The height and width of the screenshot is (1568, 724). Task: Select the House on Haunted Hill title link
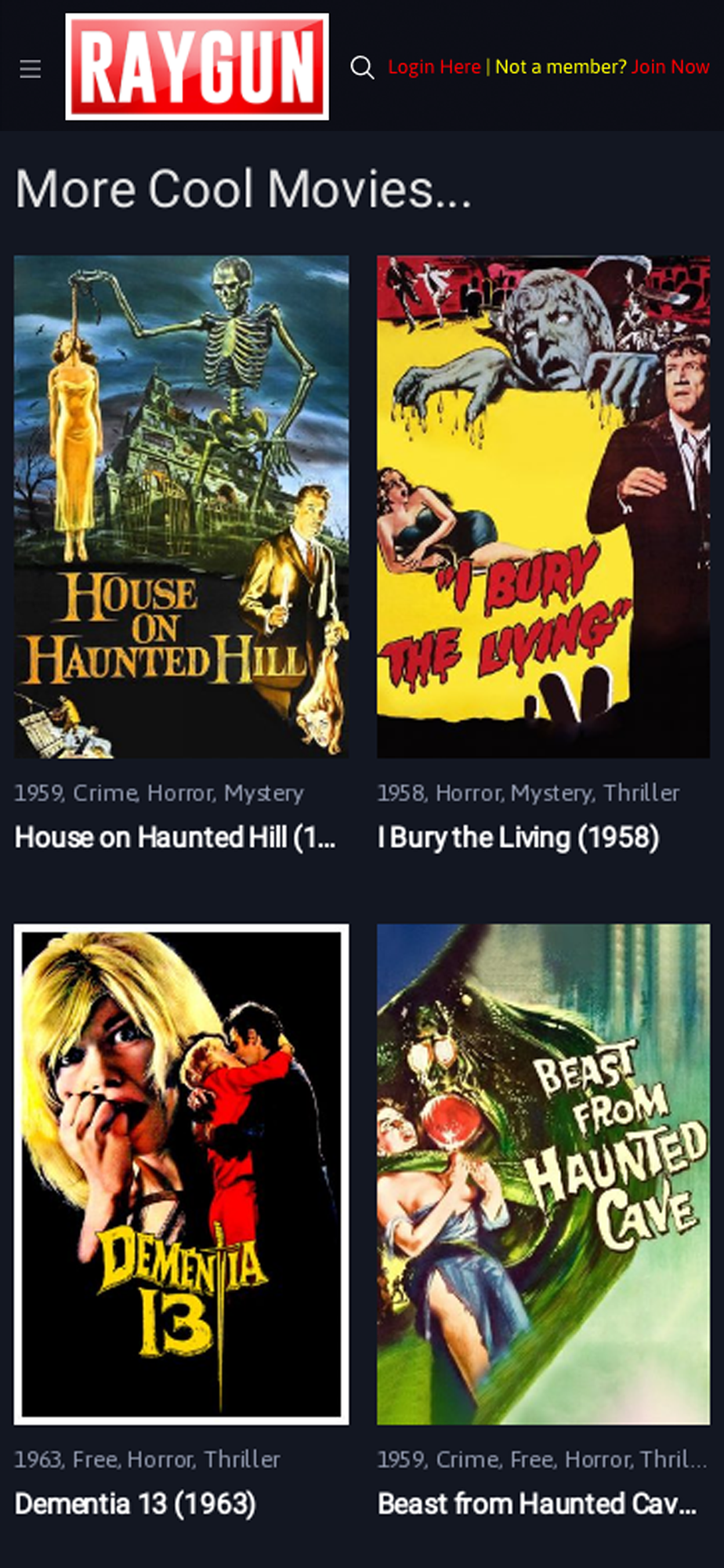tap(176, 837)
